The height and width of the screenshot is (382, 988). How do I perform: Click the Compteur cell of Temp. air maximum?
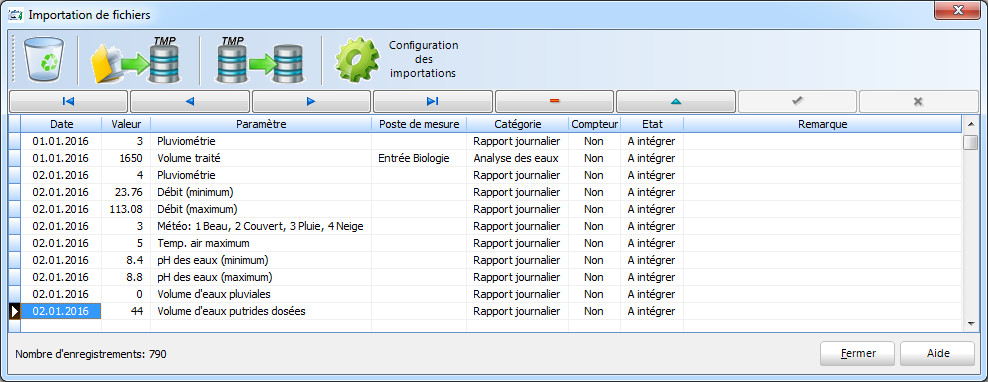(594, 243)
